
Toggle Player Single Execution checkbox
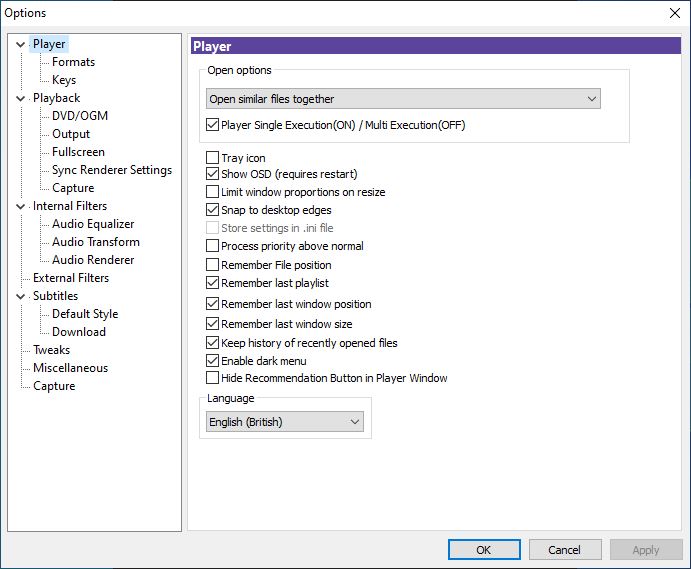tap(212, 125)
